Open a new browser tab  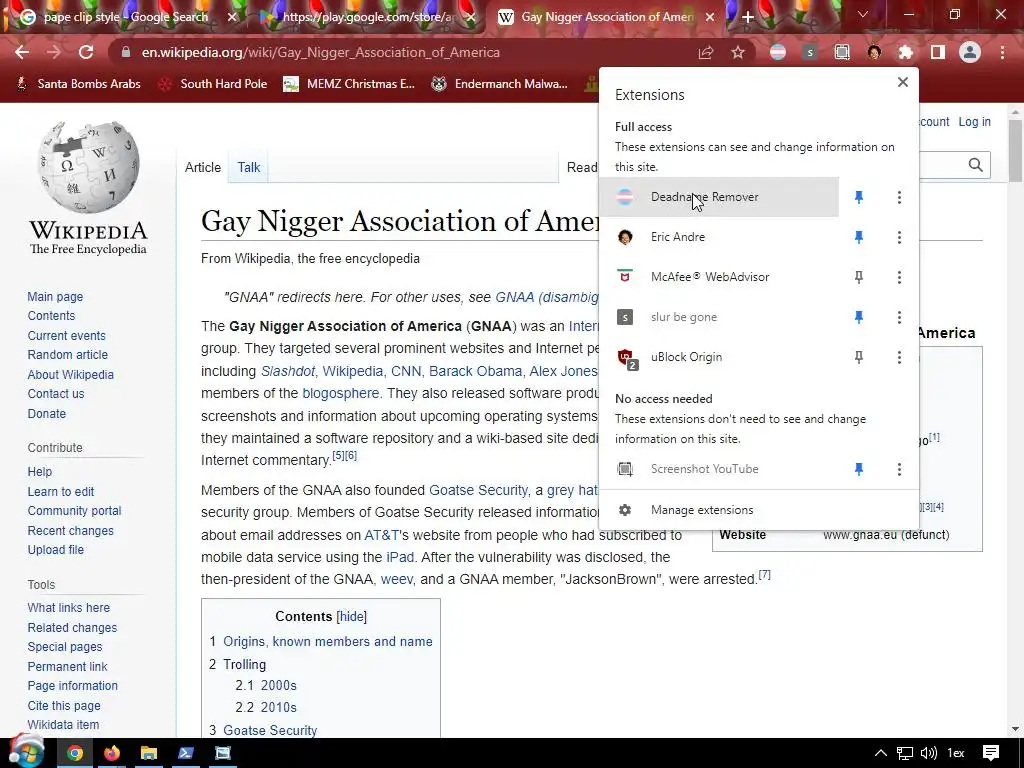point(748,18)
